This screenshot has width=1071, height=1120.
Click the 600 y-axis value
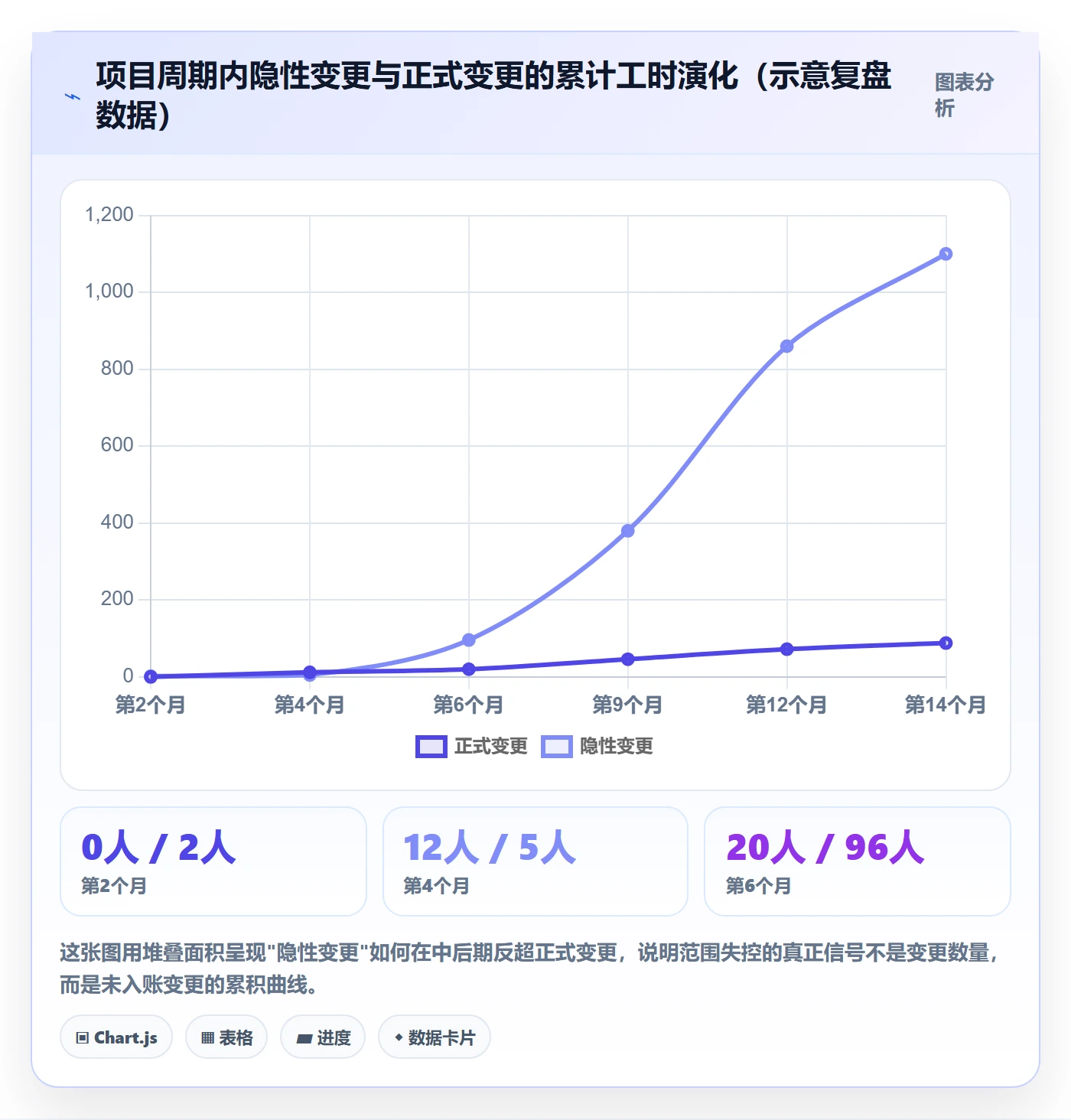click(x=117, y=445)
